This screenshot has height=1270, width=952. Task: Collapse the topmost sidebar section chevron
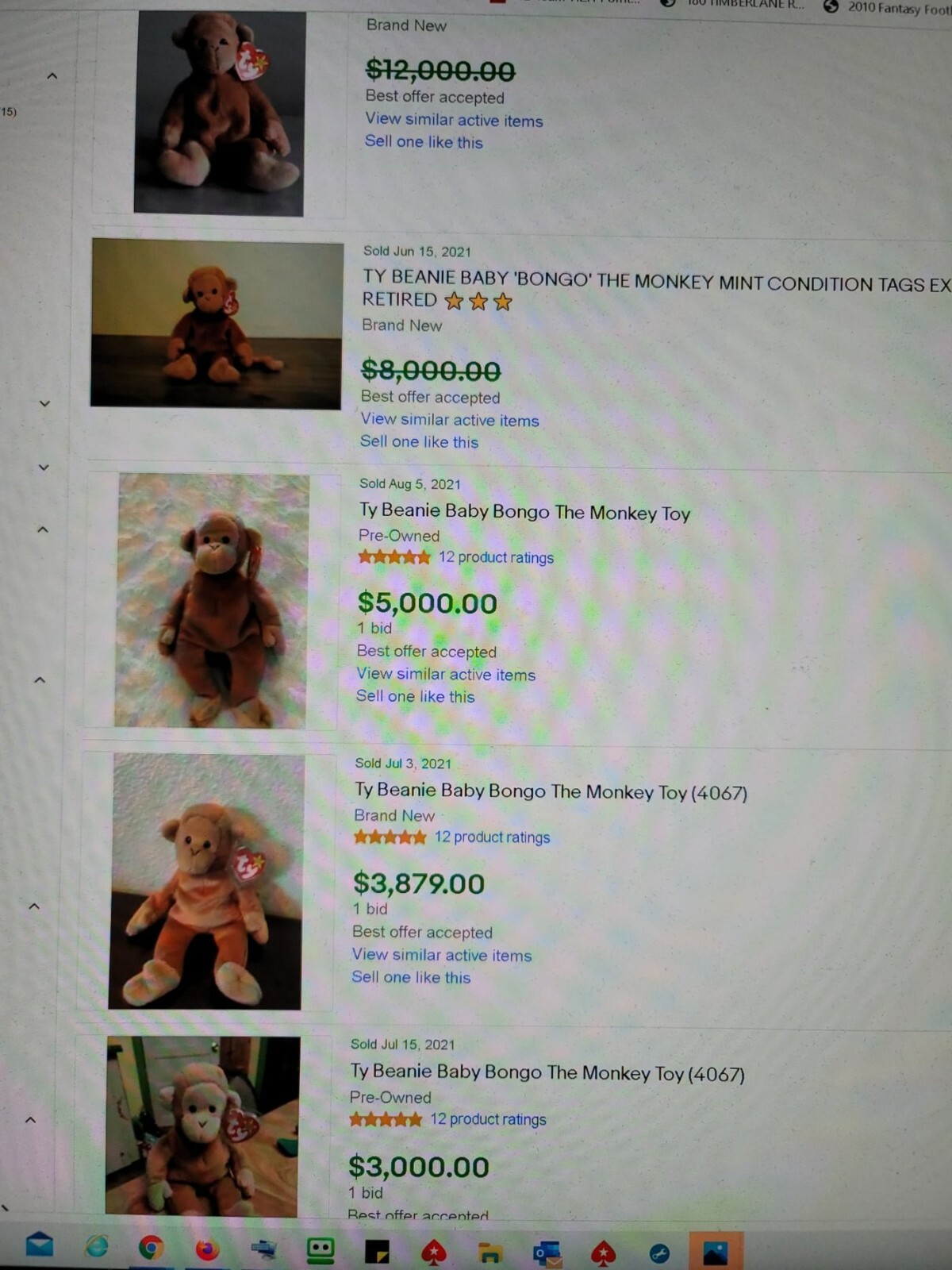(52, 76)
